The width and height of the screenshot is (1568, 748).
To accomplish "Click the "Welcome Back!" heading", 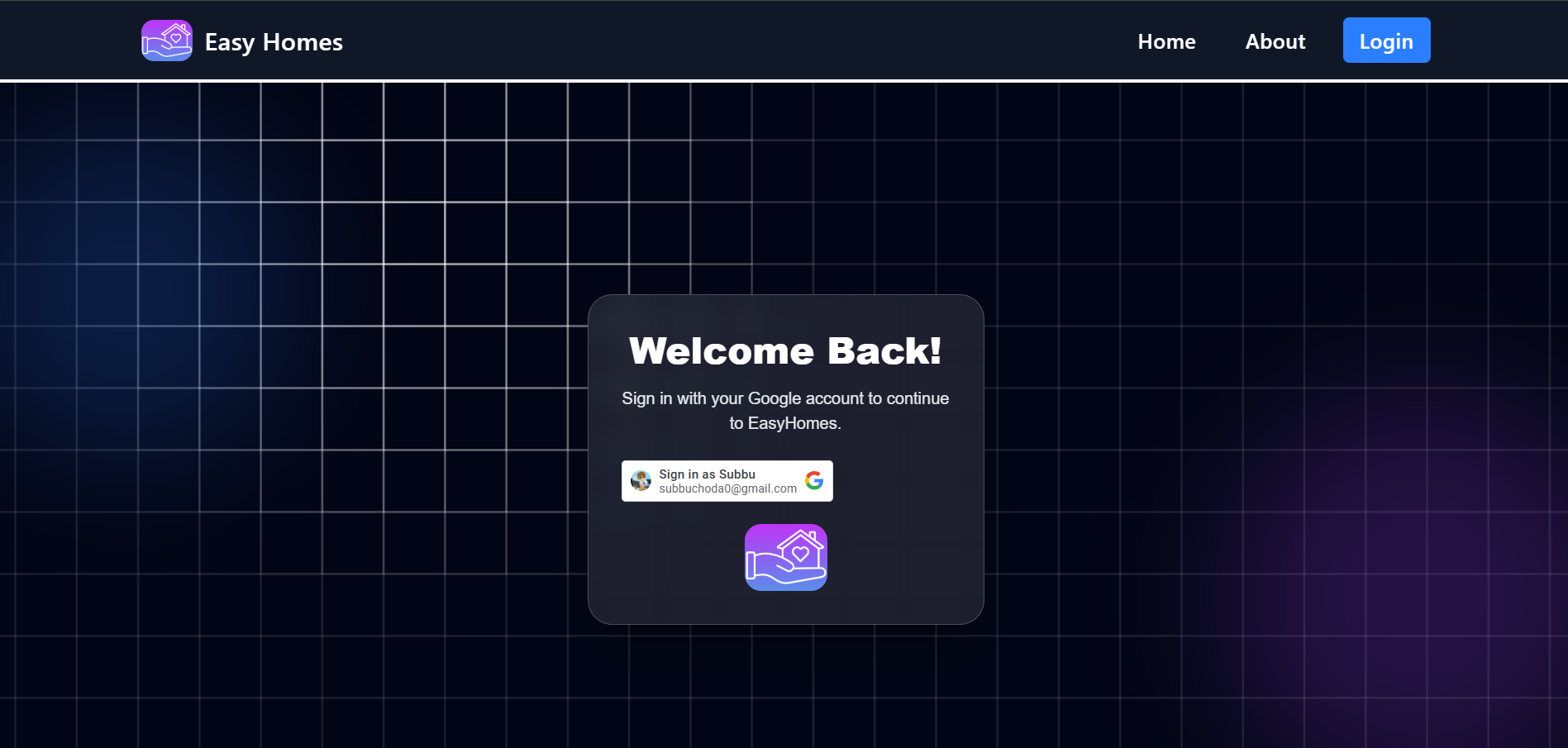I will 785,350.
